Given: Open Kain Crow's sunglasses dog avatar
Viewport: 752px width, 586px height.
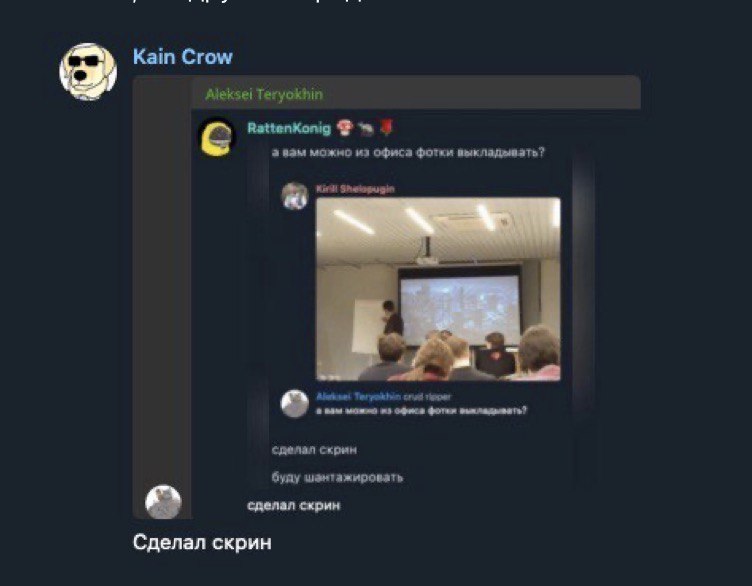Looking at the screenshot, I should pyautogui.click(x=88, y=72).
